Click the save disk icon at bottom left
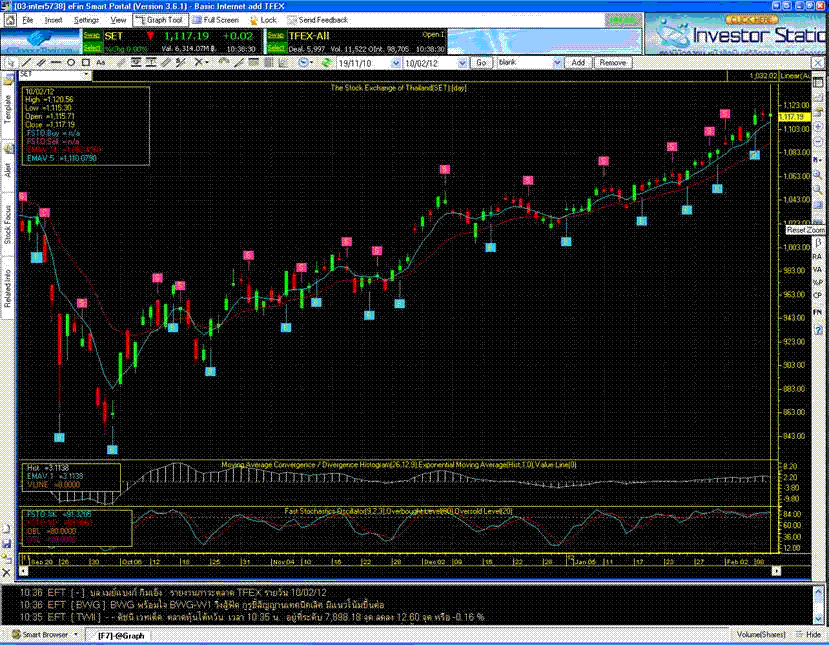The image size is (829, 645). 6,543
